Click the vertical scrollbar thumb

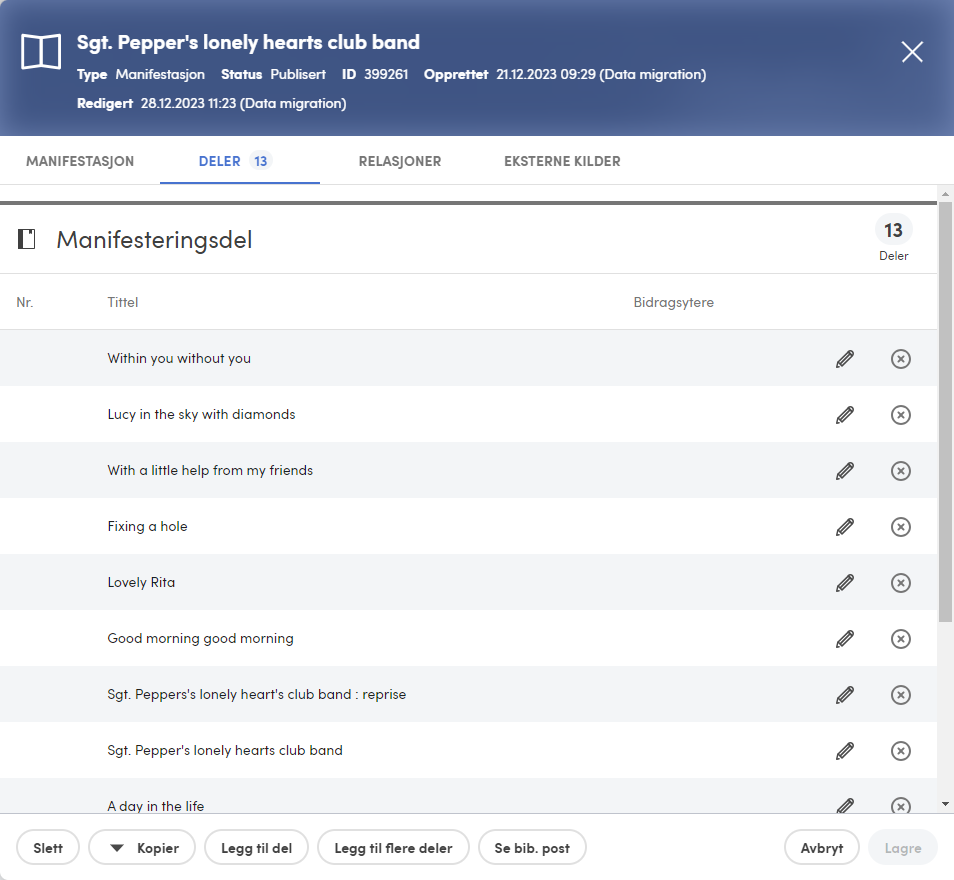(945, 412)
